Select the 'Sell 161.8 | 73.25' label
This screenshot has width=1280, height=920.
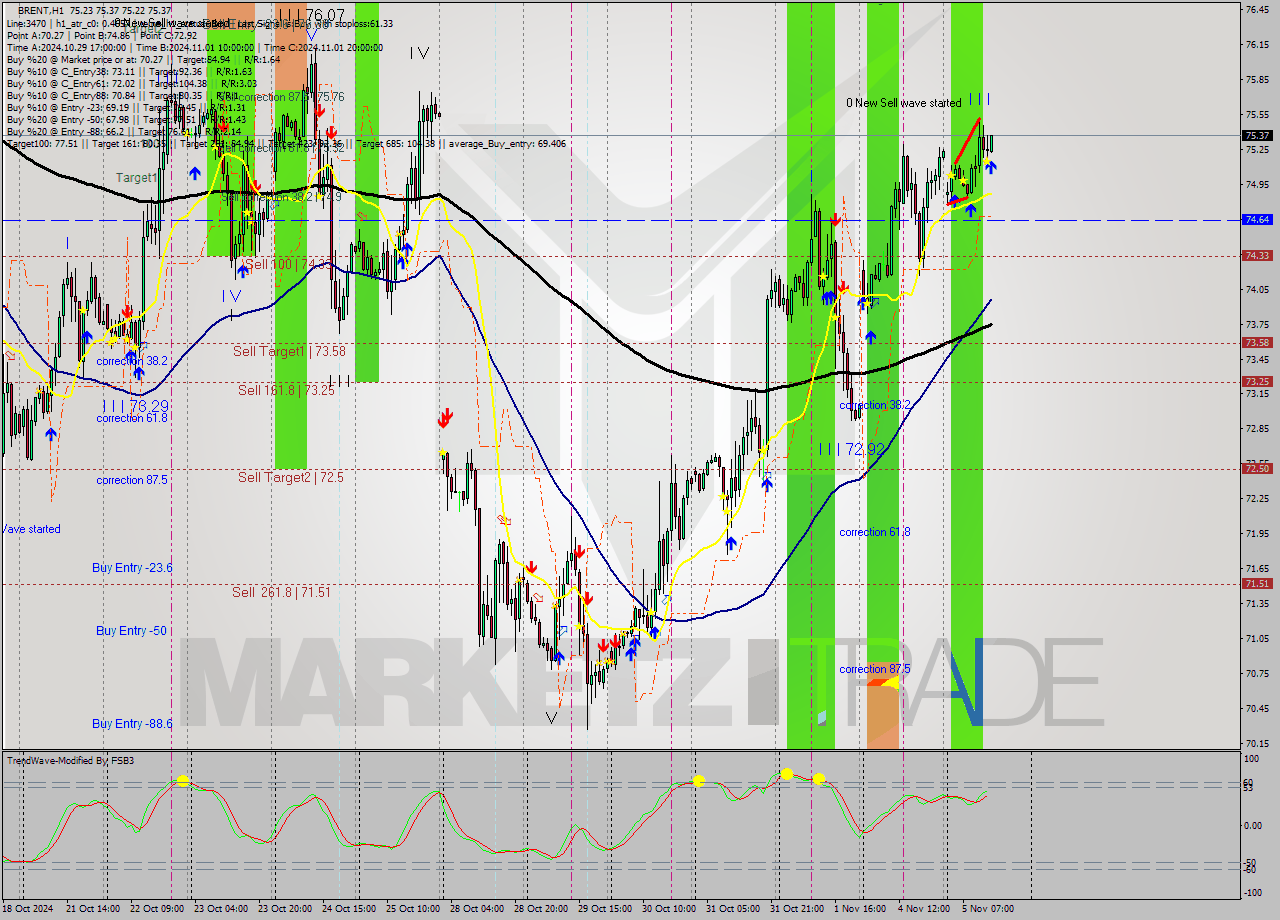coord(286,390)
